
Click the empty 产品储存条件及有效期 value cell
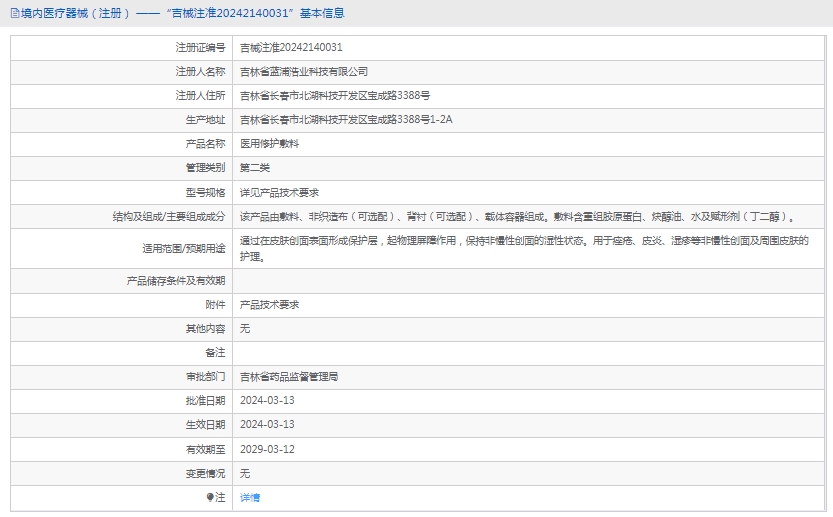pos(529,281)
